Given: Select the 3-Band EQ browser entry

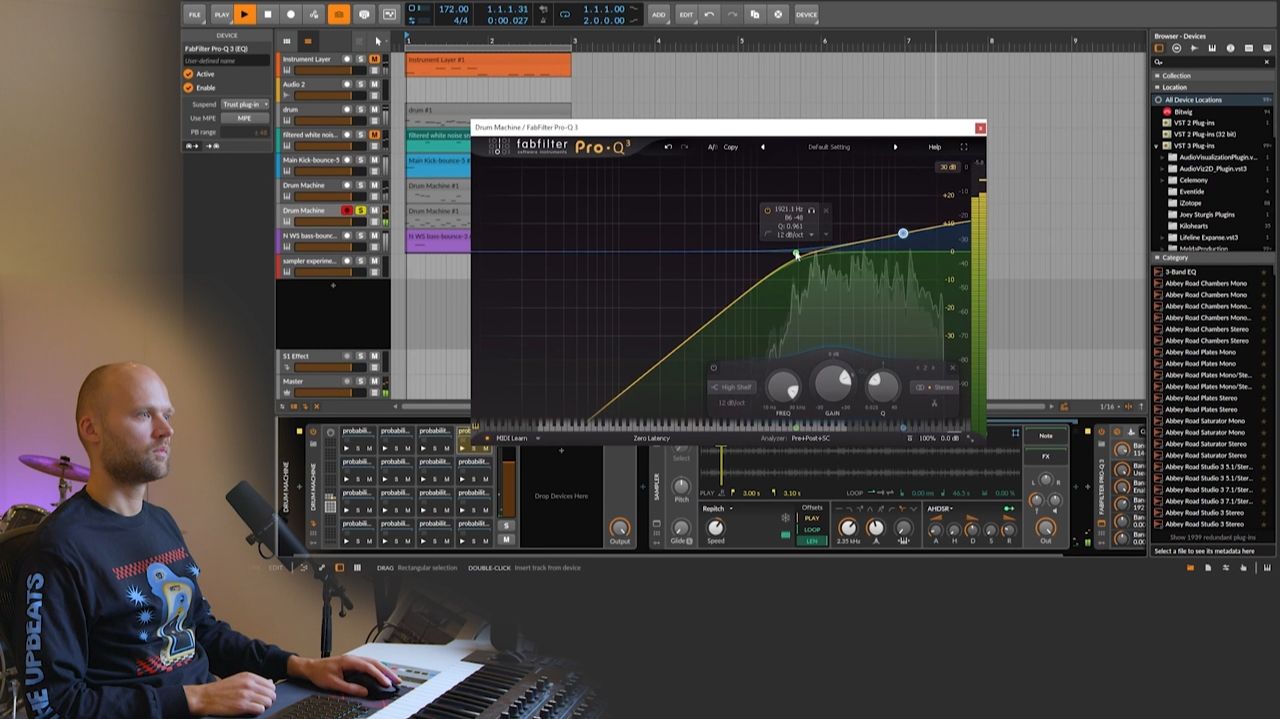Looking at the screenshot, I should [x=1180, y=272].
